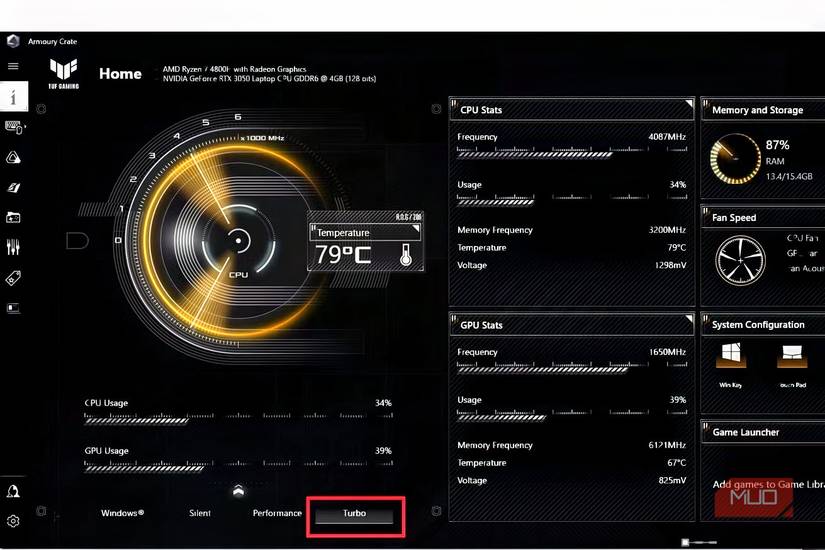The height and width of the screenshot is (550, 825).
Task: Click the GPU Stats Frequency bar
Action: pos(572,367)
